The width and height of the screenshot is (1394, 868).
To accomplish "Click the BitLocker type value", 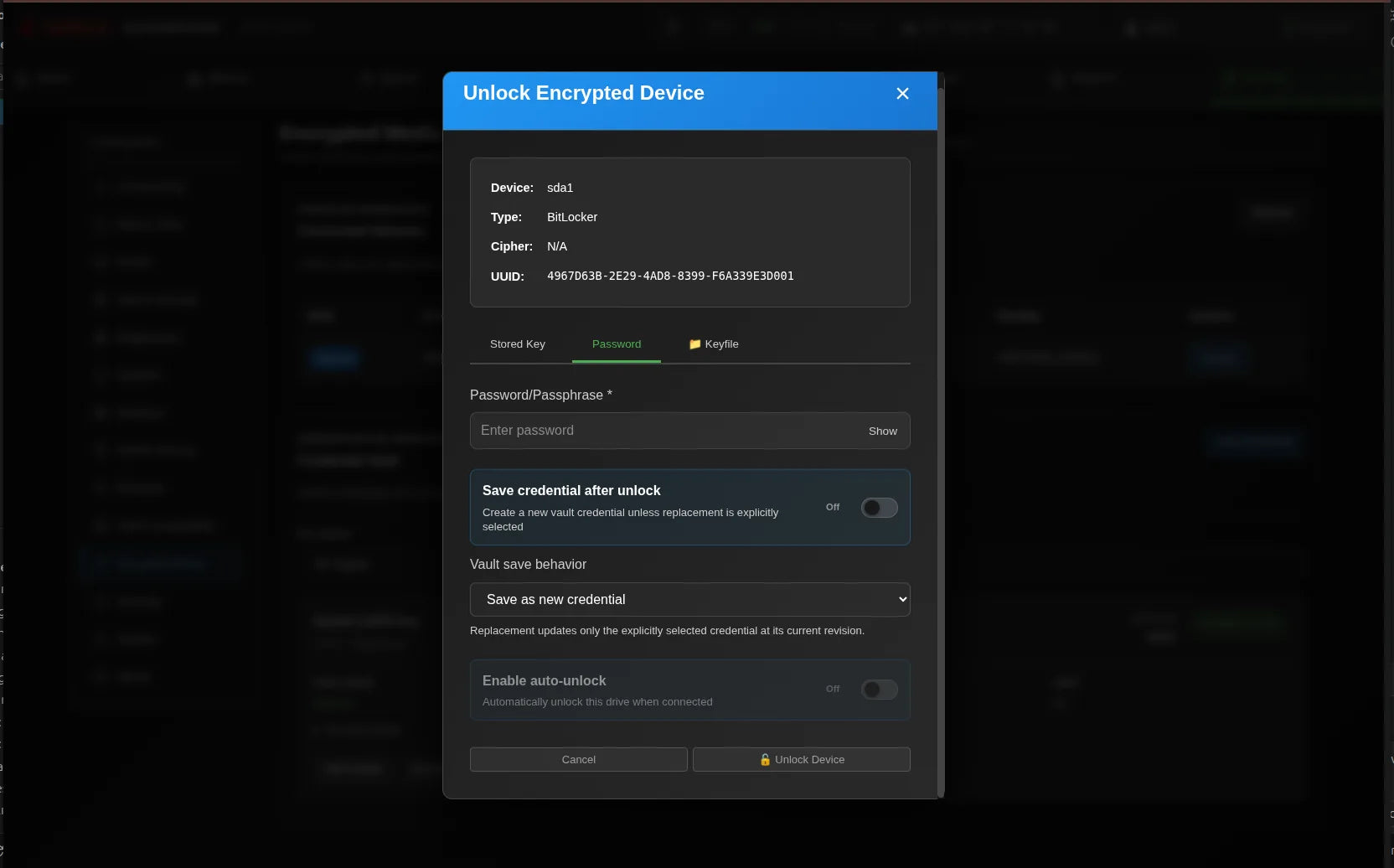I will (x=572, y=217).
